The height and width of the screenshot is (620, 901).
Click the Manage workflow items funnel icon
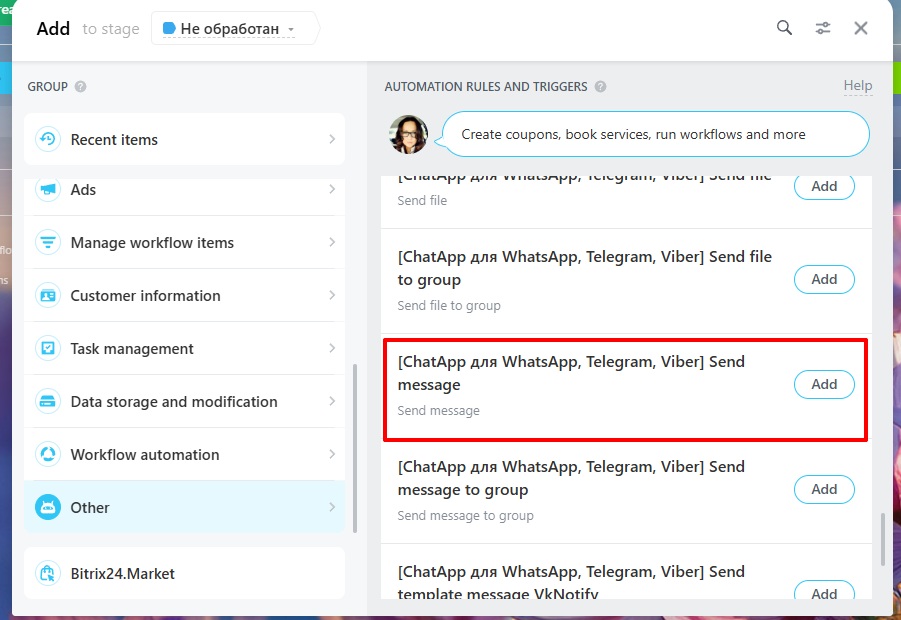(47, 243)
